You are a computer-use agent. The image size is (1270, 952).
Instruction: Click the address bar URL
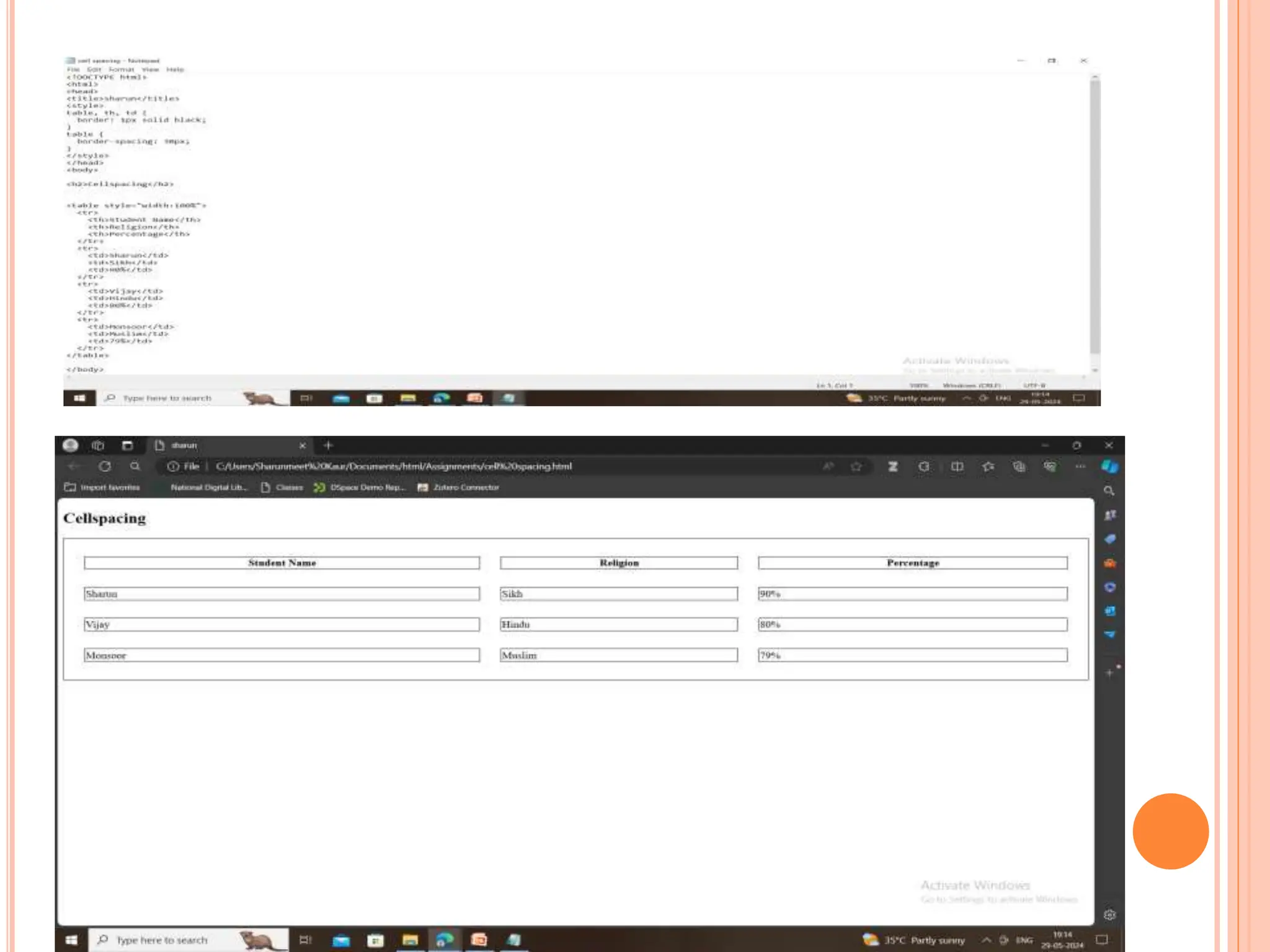coord(394,466)
